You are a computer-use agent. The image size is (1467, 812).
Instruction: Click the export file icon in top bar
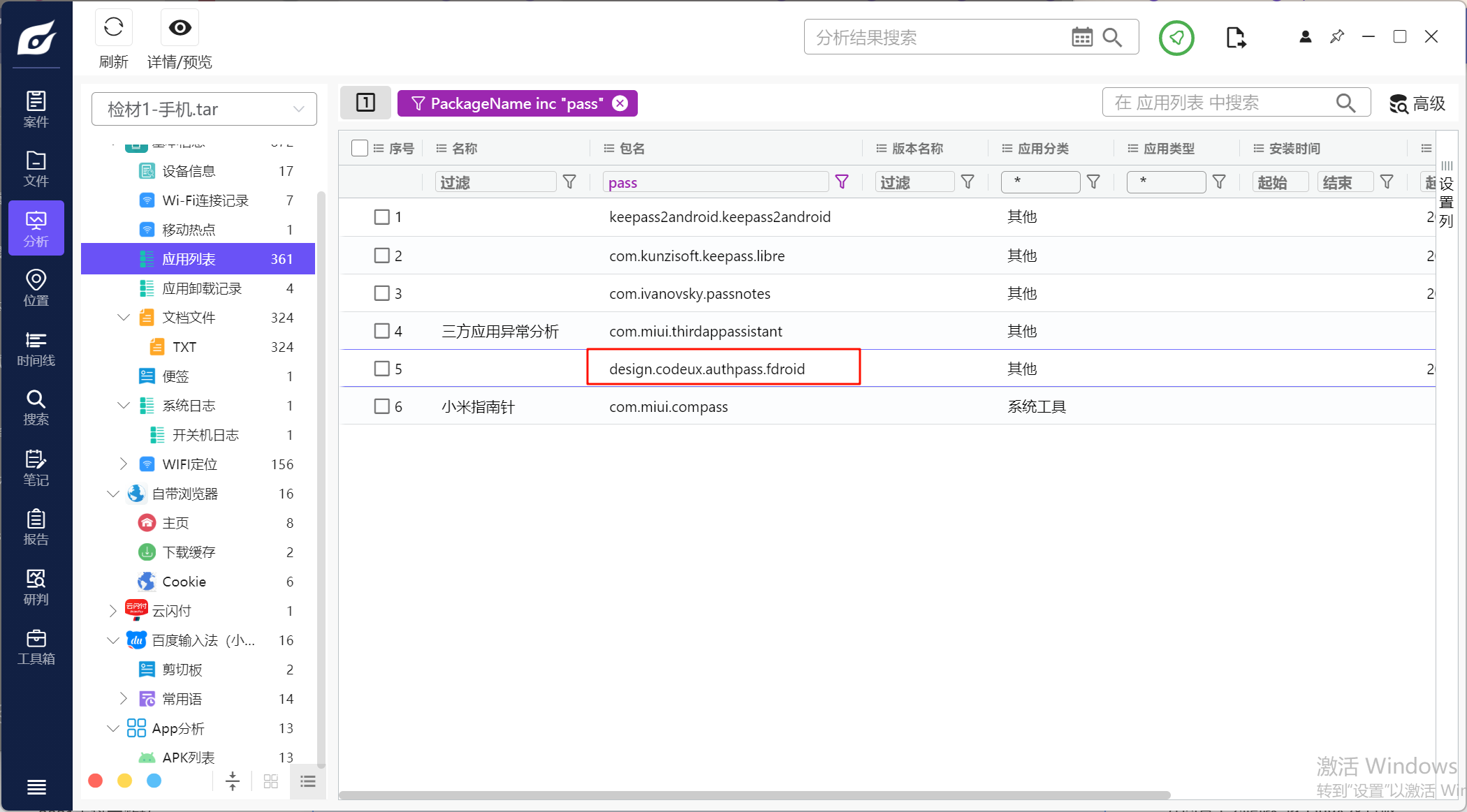point(1235,38)
